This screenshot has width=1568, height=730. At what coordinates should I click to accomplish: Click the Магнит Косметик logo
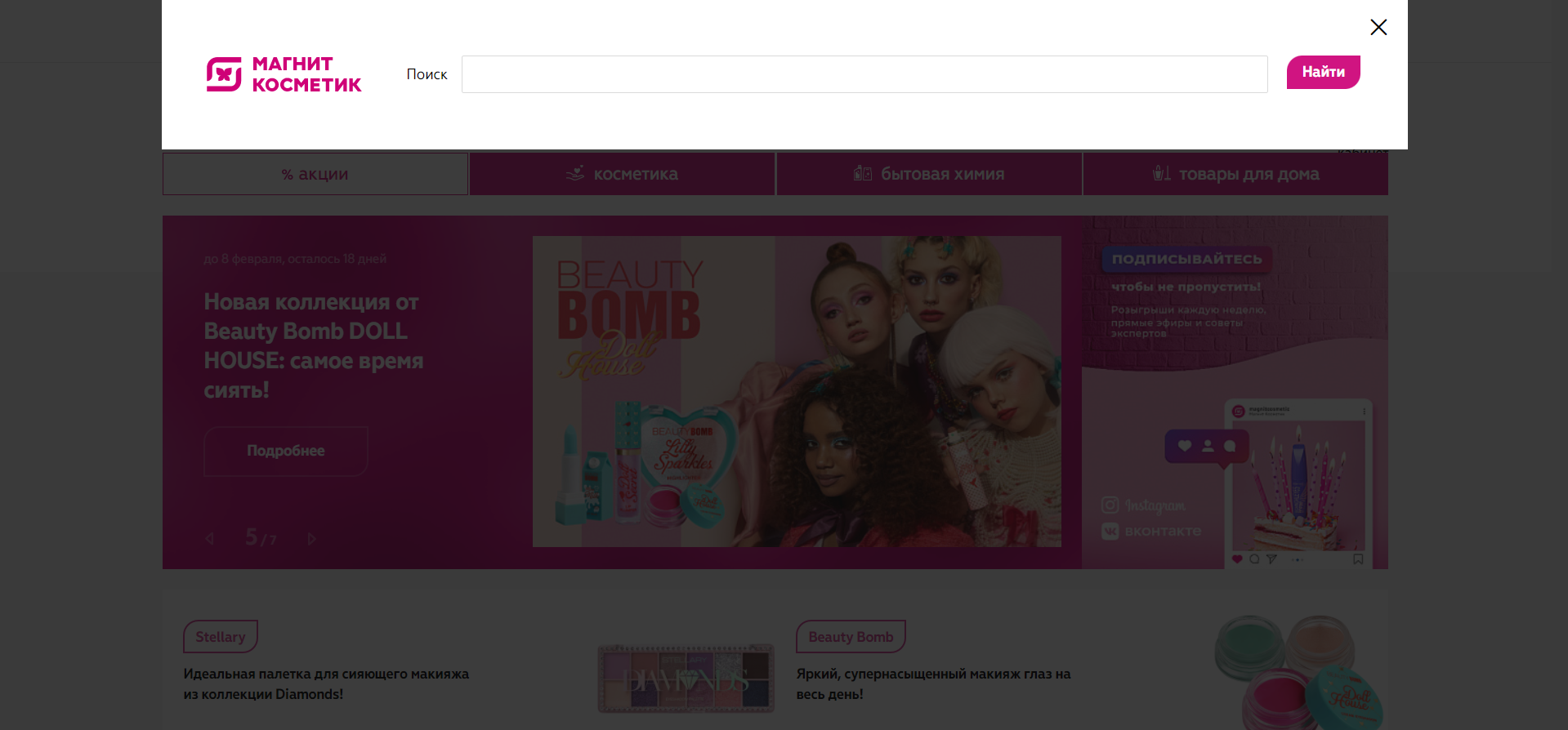[x=284, y=74]
